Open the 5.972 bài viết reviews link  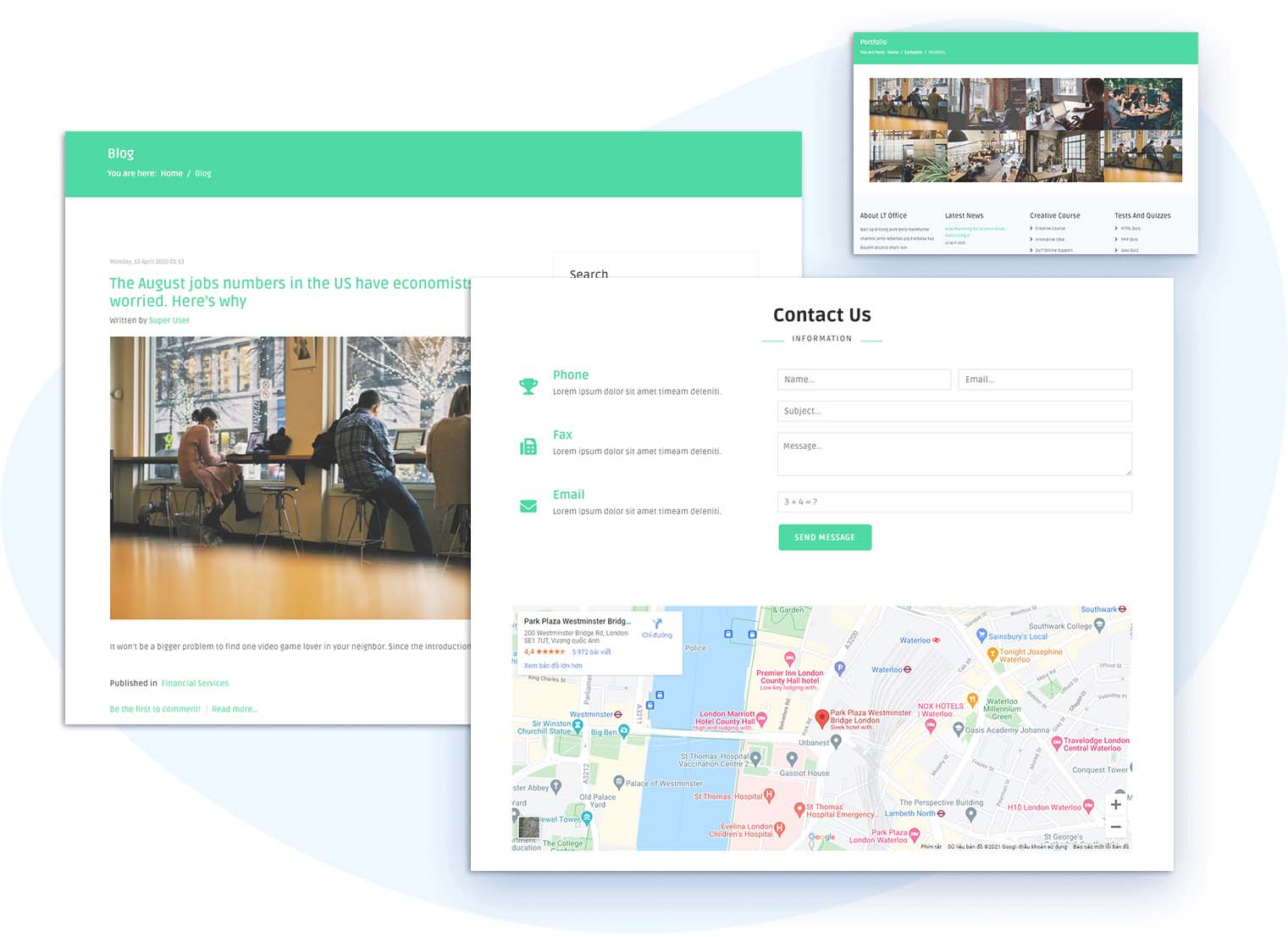[591, 652]
